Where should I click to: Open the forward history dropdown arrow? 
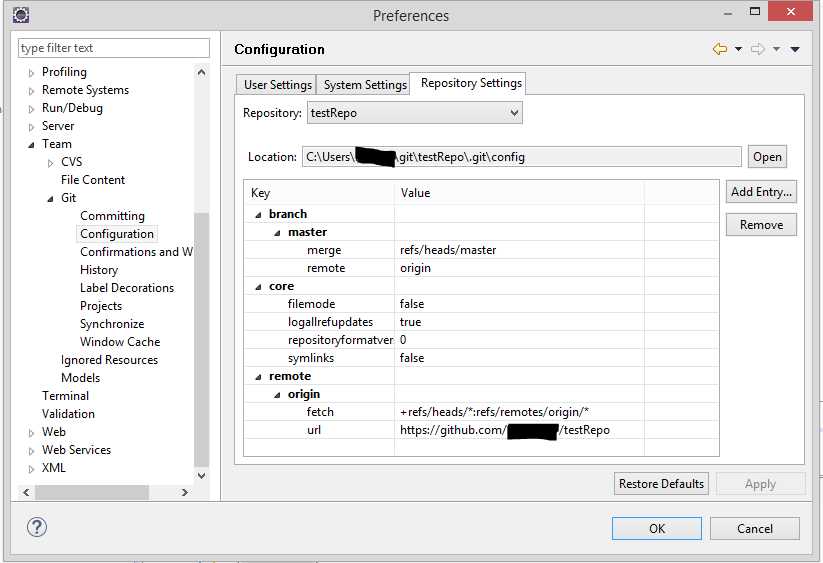tap(776, 49)
